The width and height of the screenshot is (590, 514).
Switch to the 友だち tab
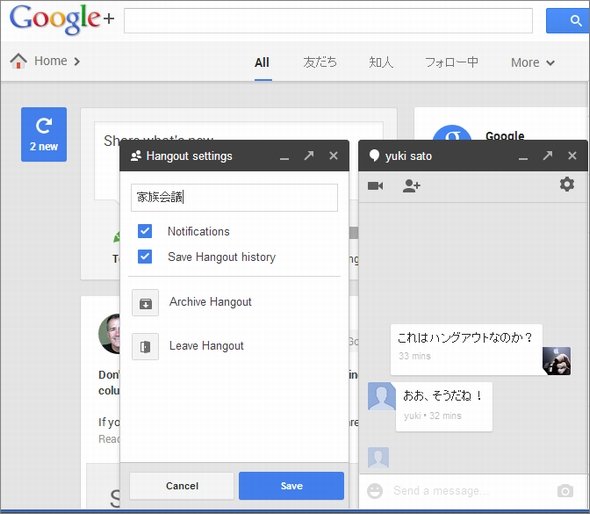click(320, 62)
